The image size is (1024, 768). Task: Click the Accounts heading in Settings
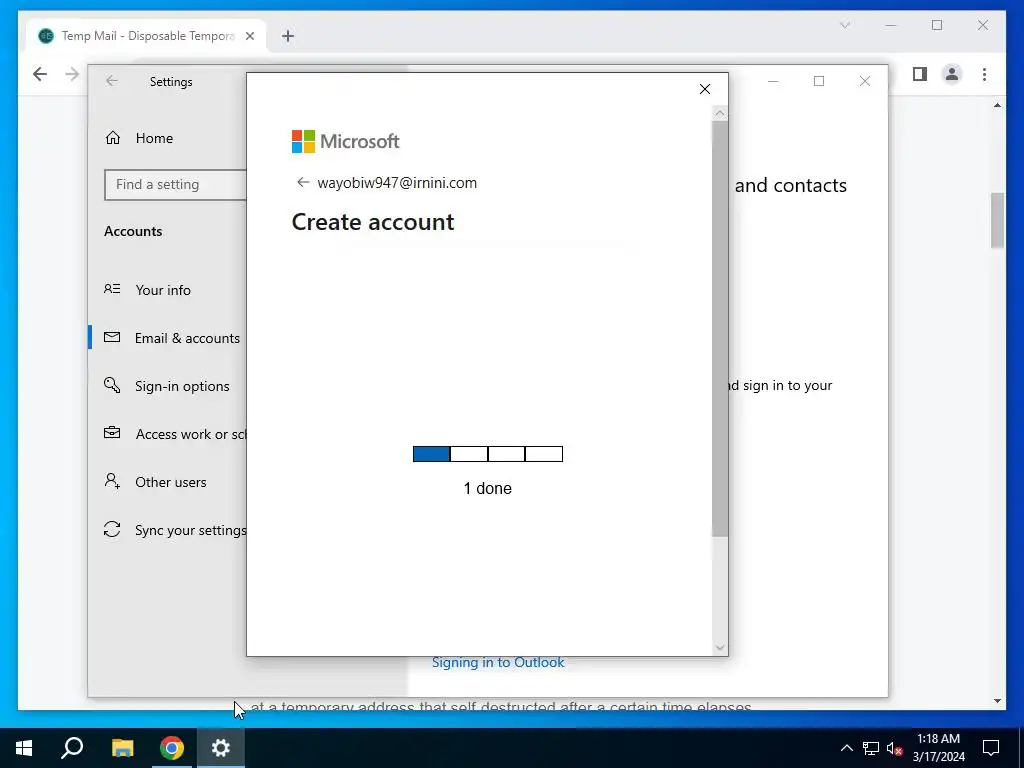point(133,231)
